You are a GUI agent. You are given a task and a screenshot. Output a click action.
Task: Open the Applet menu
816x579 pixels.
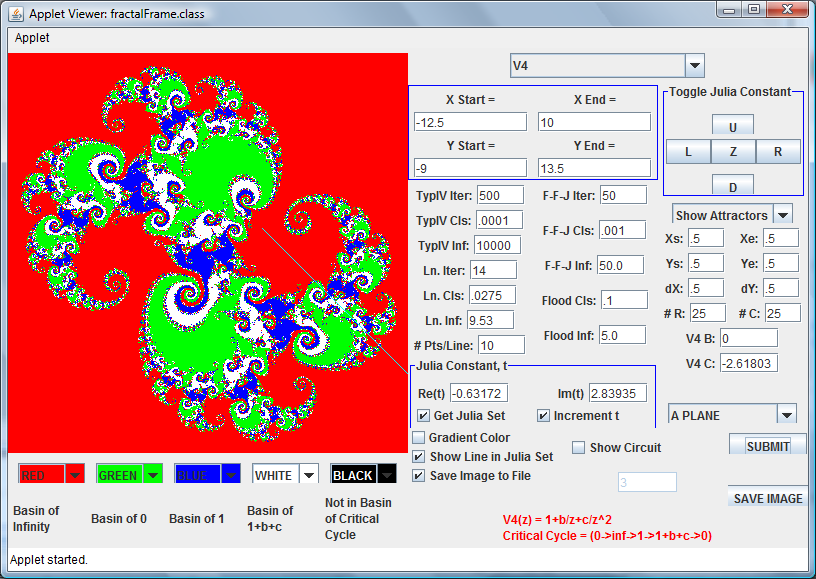click(x=30, y=38)
